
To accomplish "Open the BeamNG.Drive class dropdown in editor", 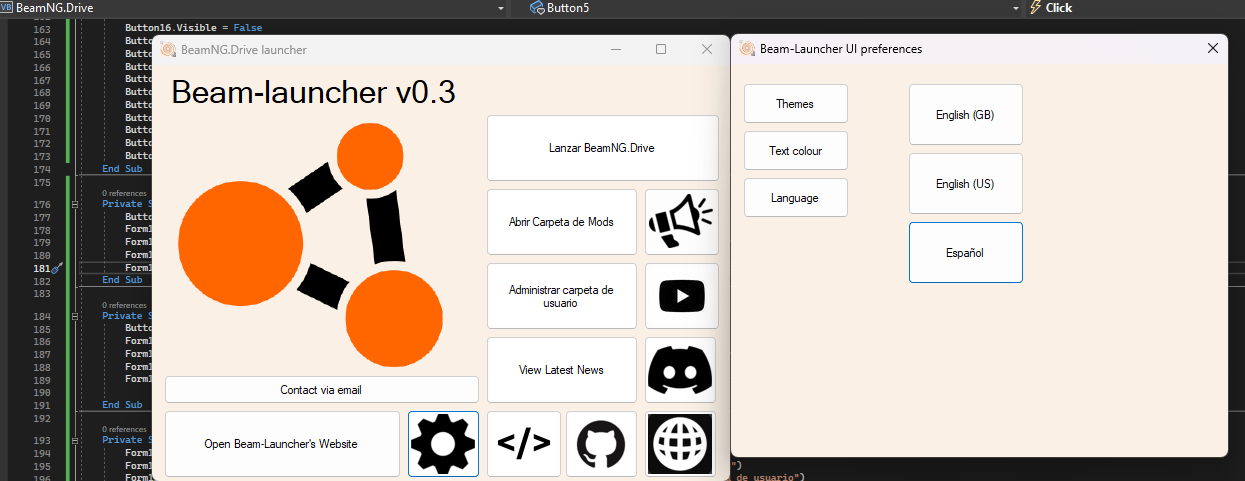I will [254, 7].
